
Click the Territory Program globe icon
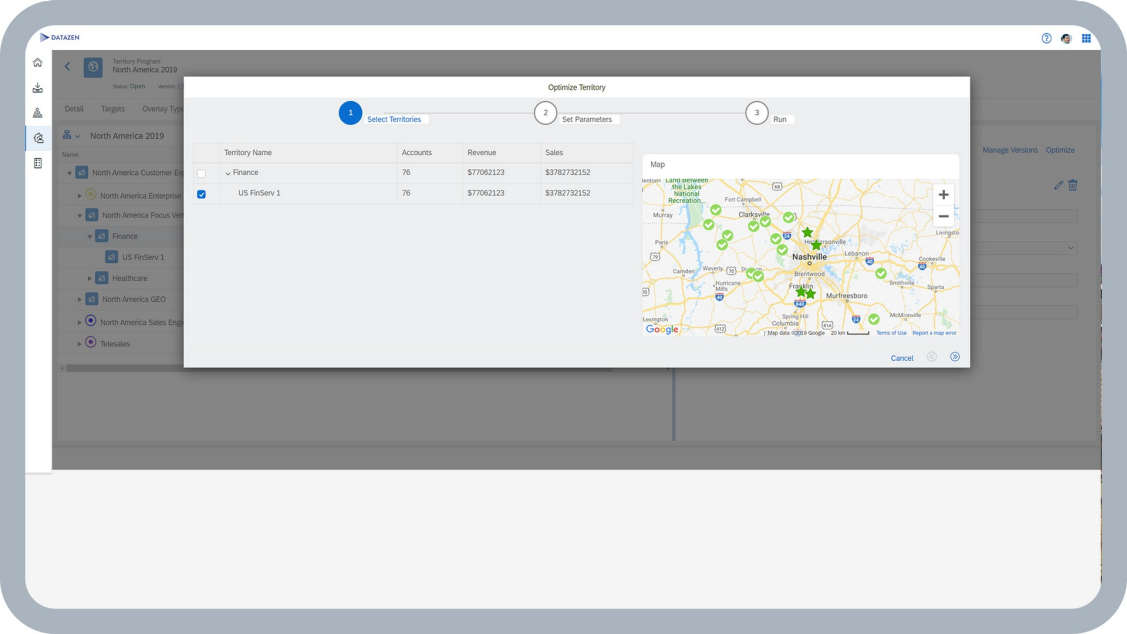tap(93, 67)
